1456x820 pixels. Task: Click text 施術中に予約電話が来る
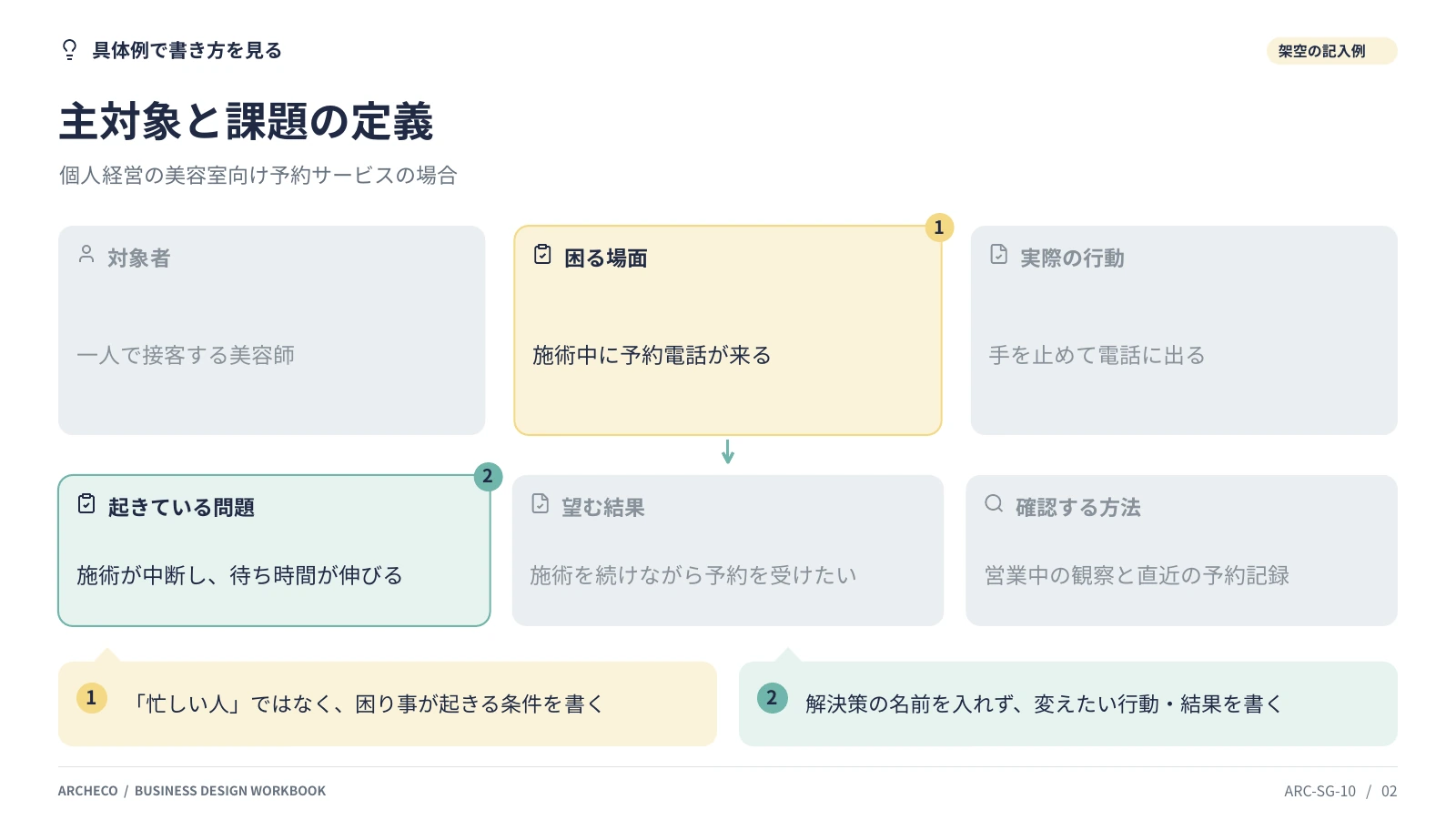coord(652,355)
